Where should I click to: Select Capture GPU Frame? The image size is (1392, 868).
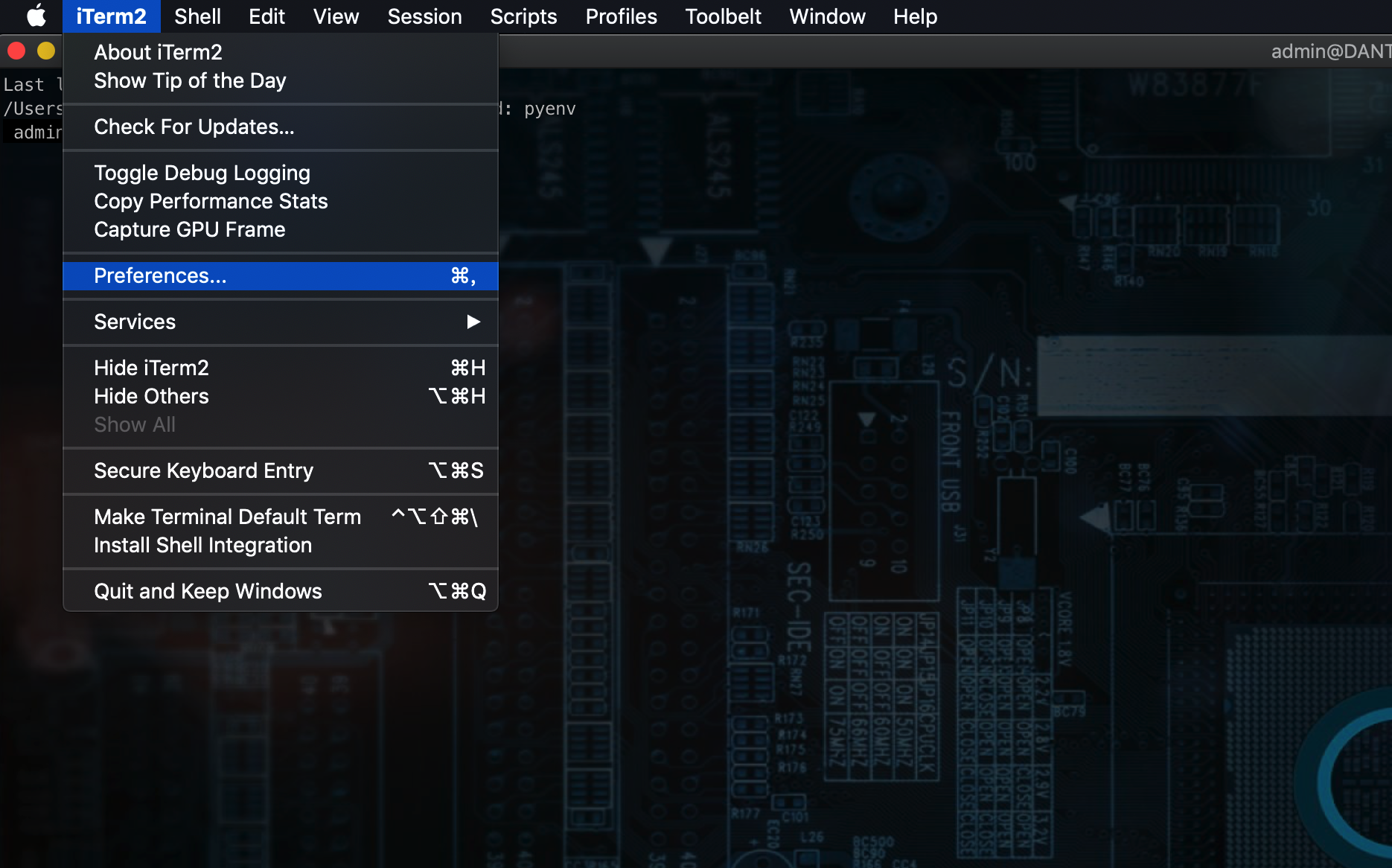tap(281, 229)
